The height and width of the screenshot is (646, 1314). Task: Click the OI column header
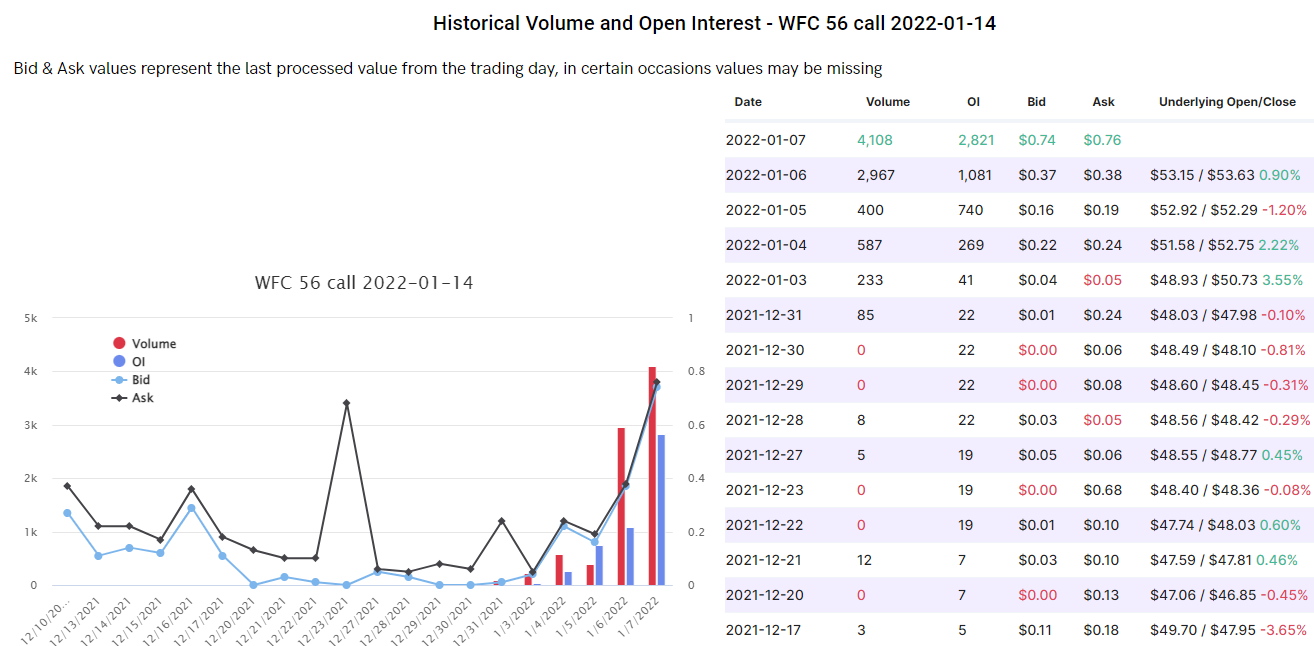click(973, 102)
